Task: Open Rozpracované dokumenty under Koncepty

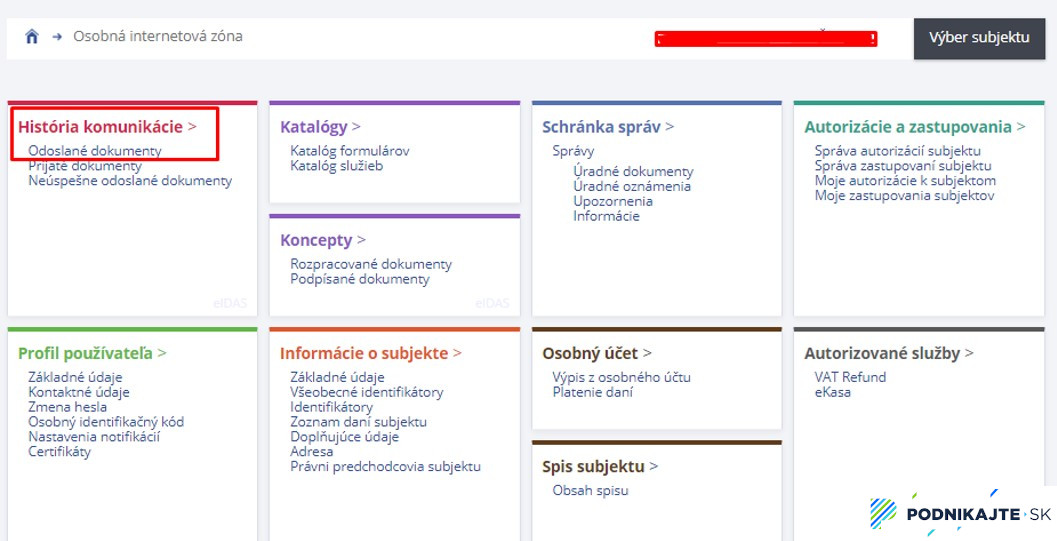Action: 371,264
